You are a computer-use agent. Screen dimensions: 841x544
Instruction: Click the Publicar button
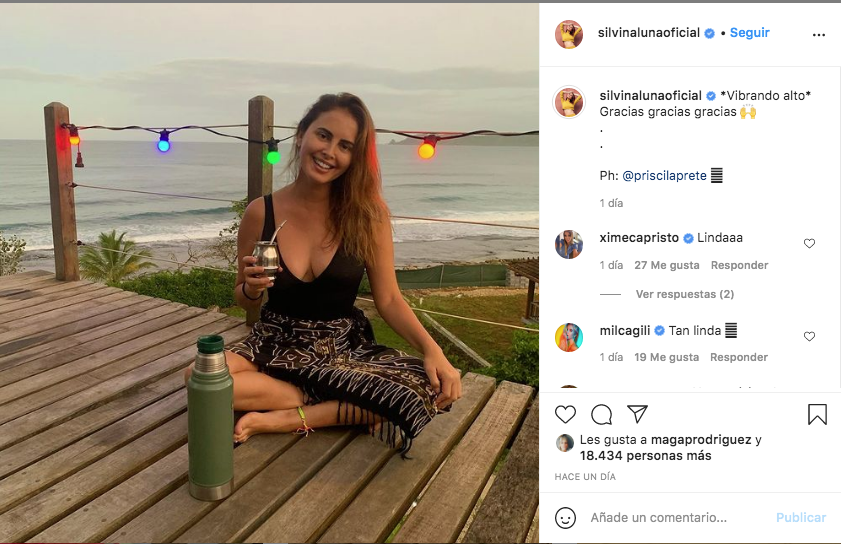pyautogui.click(x=801, y=518)
